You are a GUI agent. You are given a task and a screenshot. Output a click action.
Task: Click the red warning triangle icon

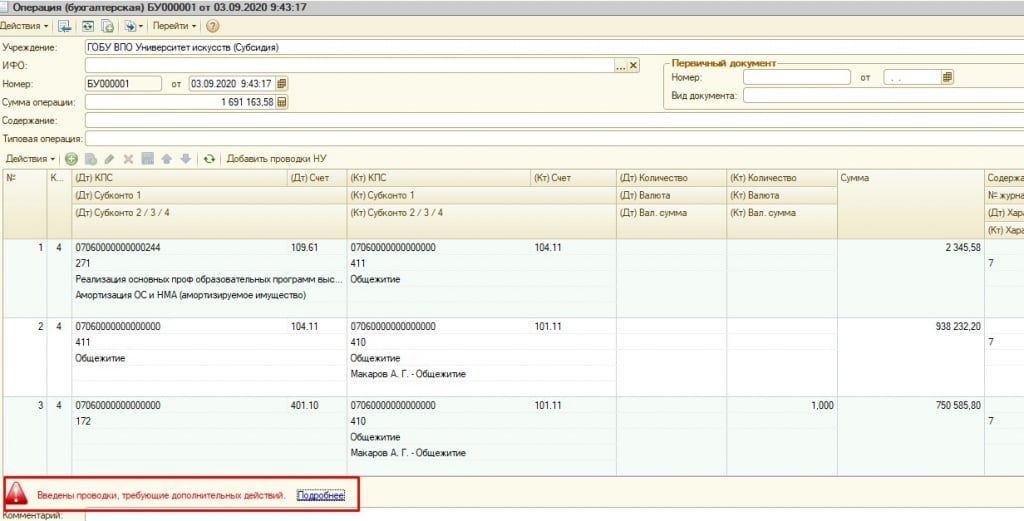(17, 494)
